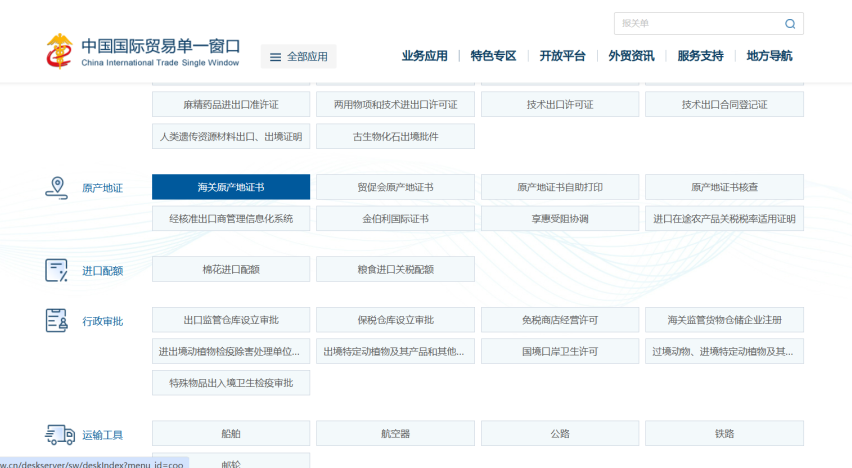
Task: Select the 邮轮 transport option
Action: point(231,461)
